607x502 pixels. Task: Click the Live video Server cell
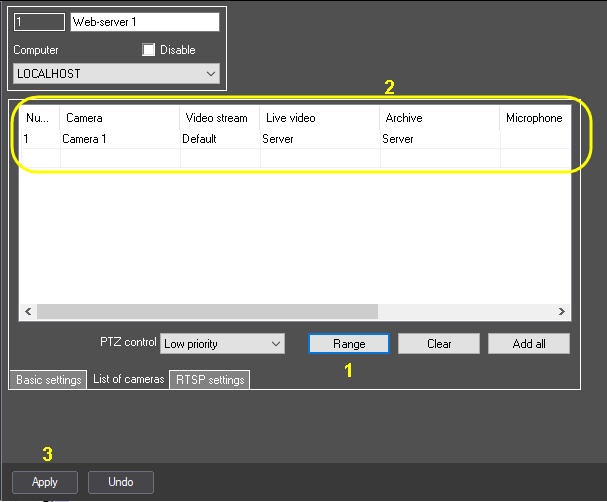318,139
